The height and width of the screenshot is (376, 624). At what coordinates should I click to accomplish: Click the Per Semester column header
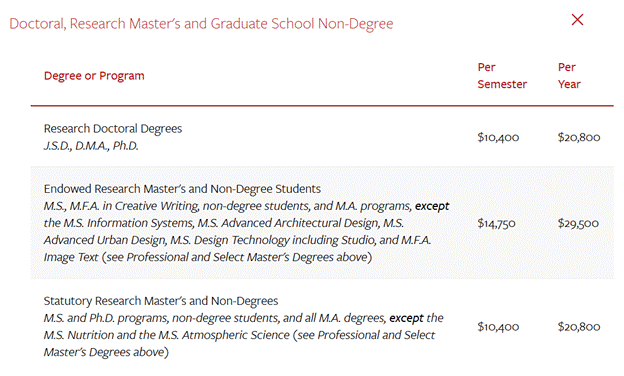click(502, 76)
